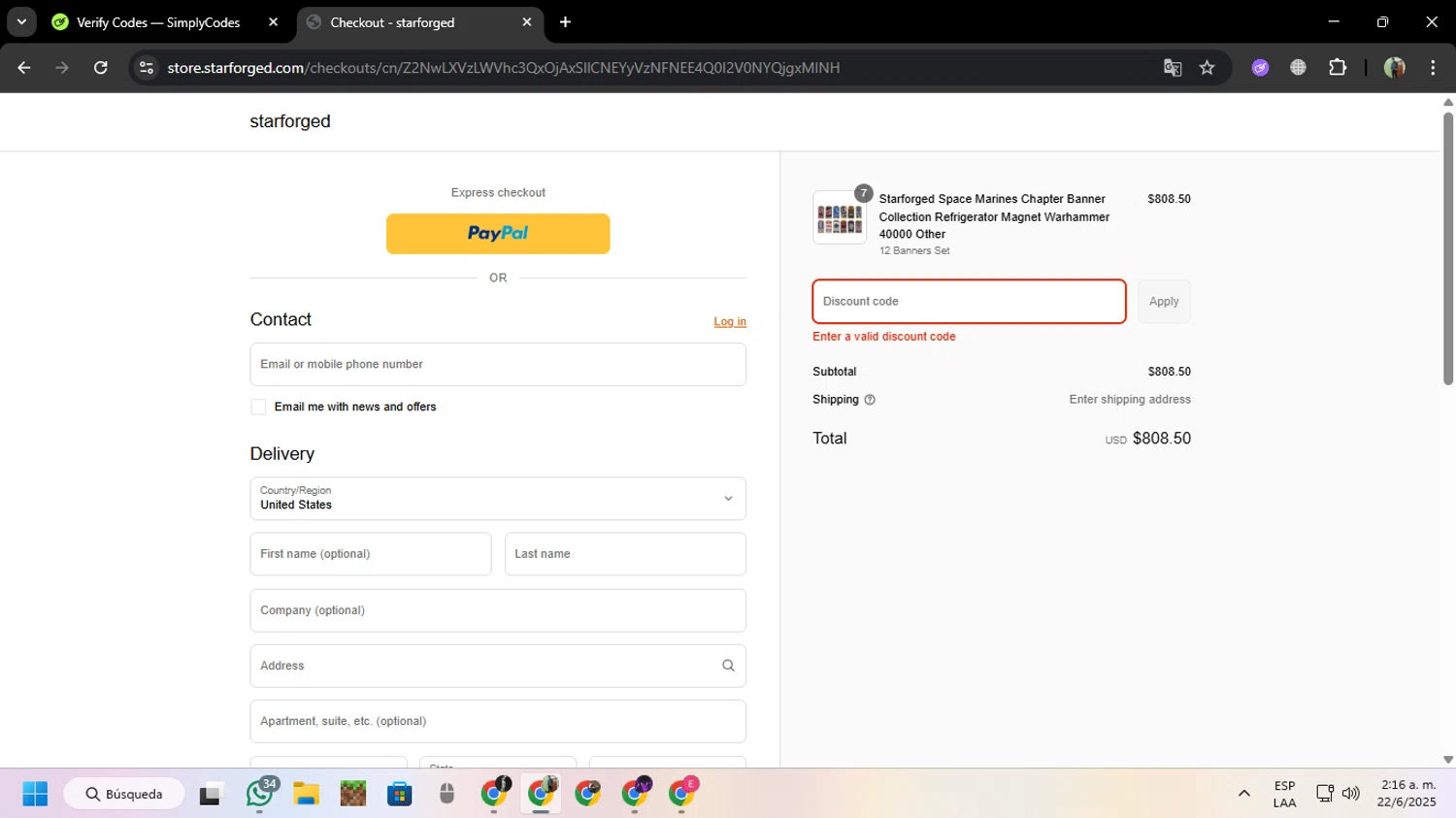
Task: Click the Address input field
Action: click(498, 666)
